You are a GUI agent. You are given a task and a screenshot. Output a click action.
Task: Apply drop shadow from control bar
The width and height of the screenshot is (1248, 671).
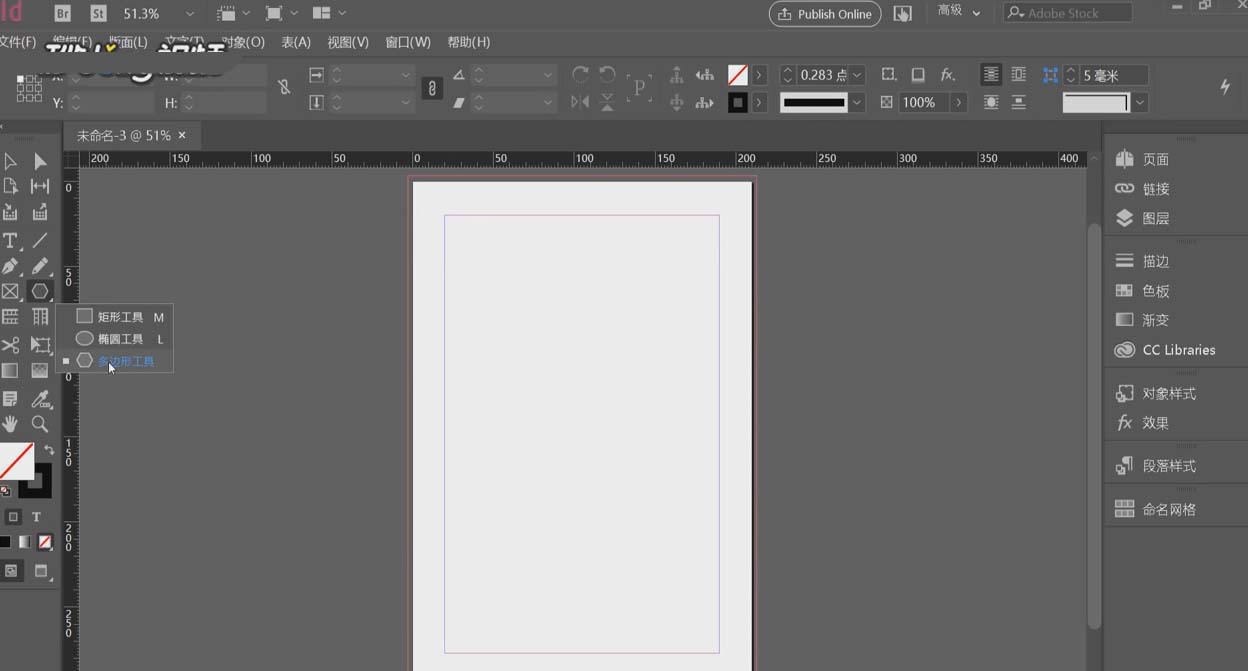tap(917, 75)
